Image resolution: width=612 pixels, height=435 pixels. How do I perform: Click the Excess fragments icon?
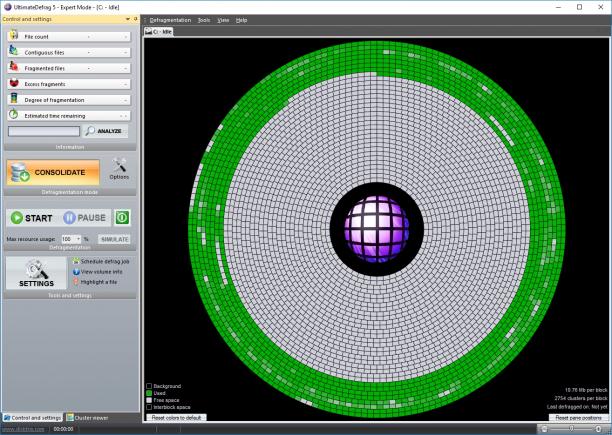click(14, 83)
